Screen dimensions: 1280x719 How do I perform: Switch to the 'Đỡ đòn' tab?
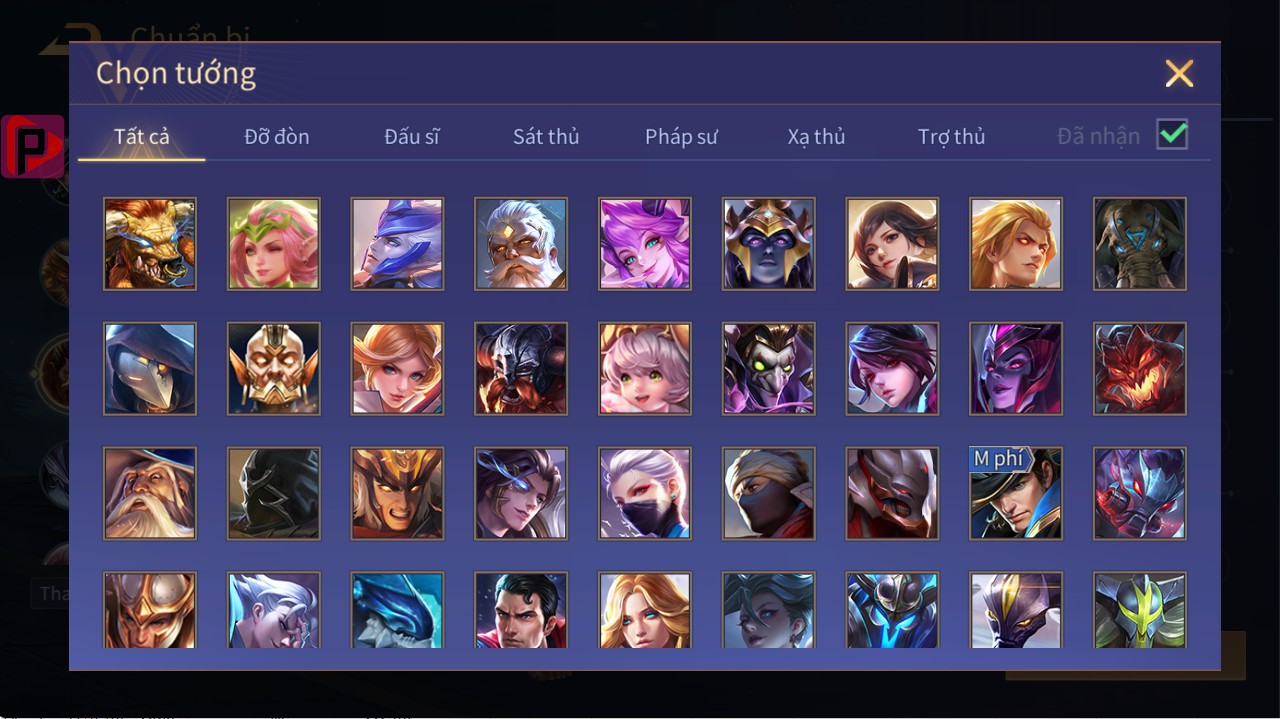277,136
